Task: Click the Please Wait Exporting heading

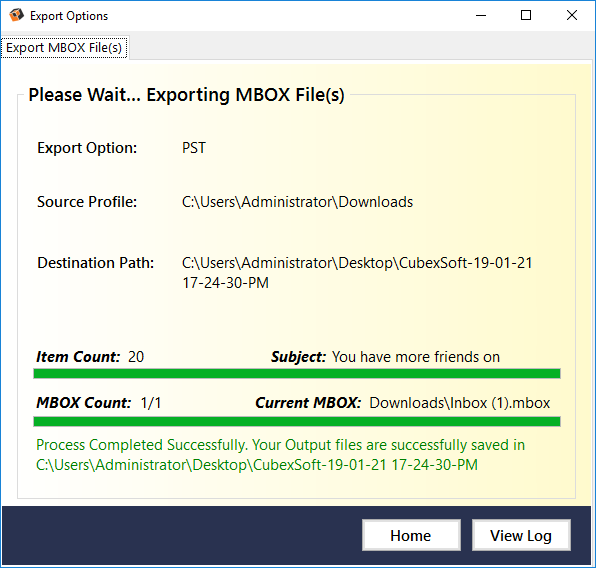Action: point(187,95)
